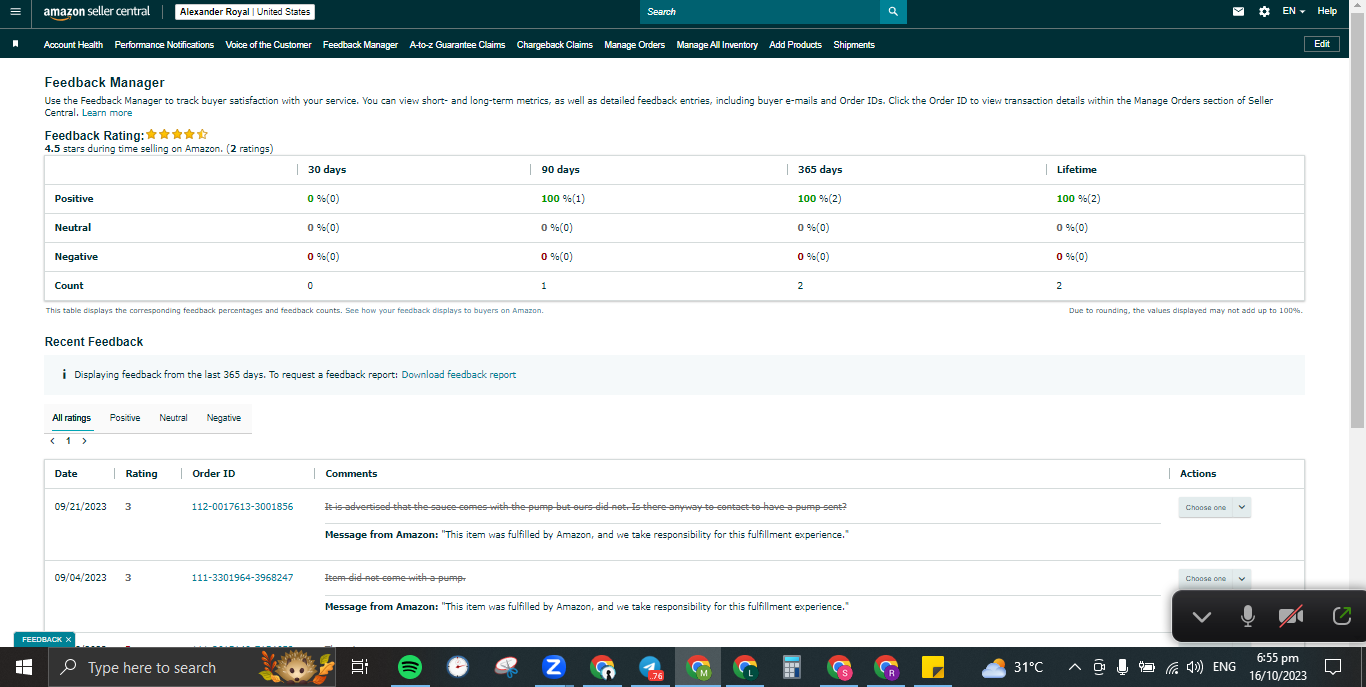The image size is (1366, 687).
Task: Open Voice of the Customer
Action: pos(268,45)
